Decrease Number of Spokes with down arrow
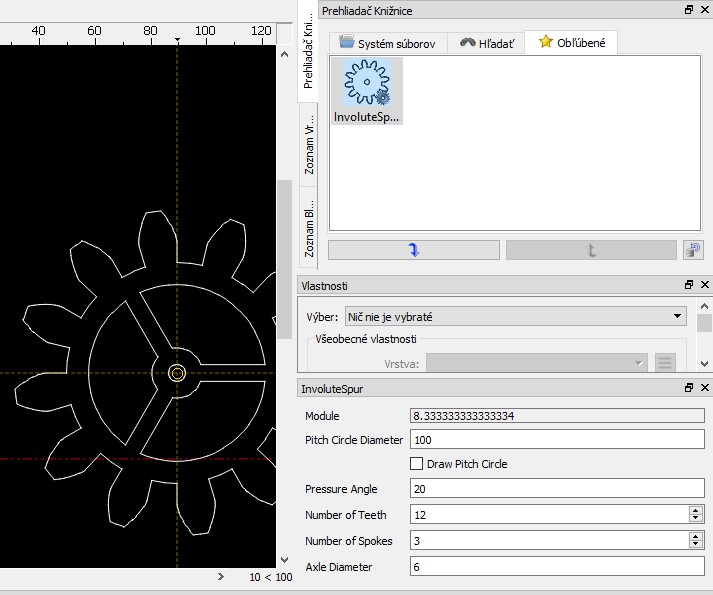713x595 pixels. (696, 545)
